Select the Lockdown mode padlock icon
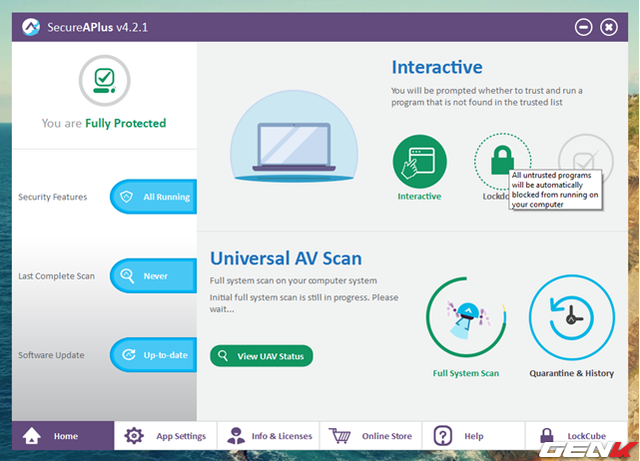This screenshot has height=461, width=640. pos(502,160)
